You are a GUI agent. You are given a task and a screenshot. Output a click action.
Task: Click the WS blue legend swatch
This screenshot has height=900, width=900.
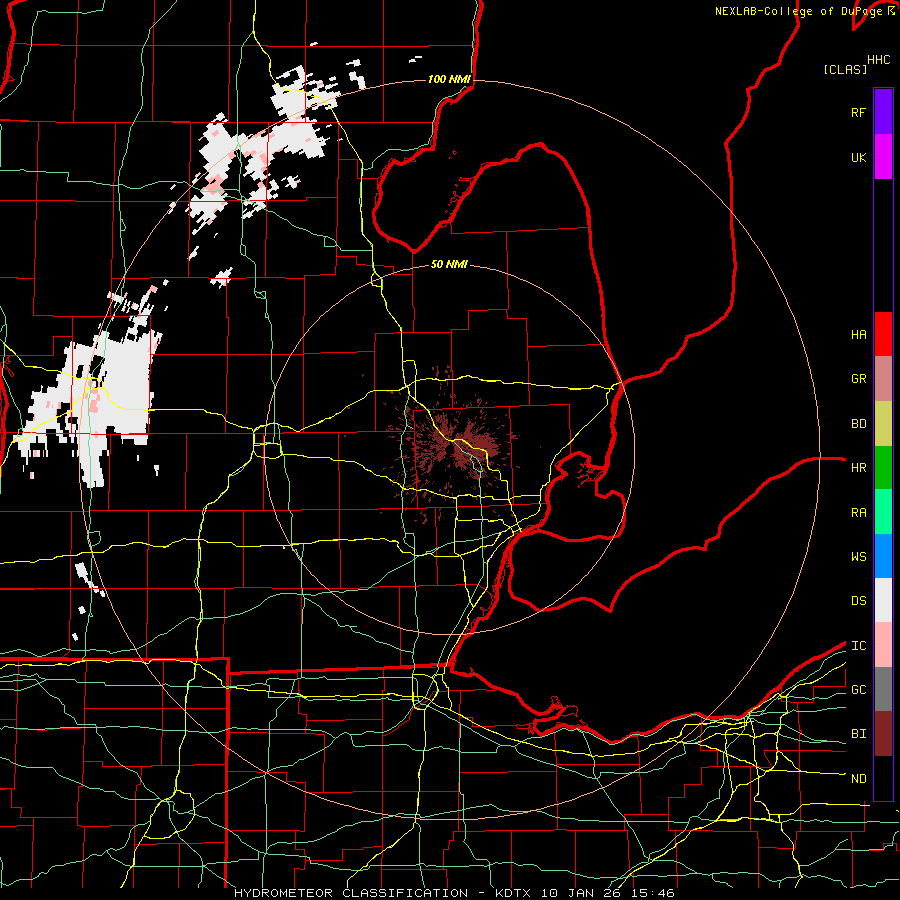[883, 556]
